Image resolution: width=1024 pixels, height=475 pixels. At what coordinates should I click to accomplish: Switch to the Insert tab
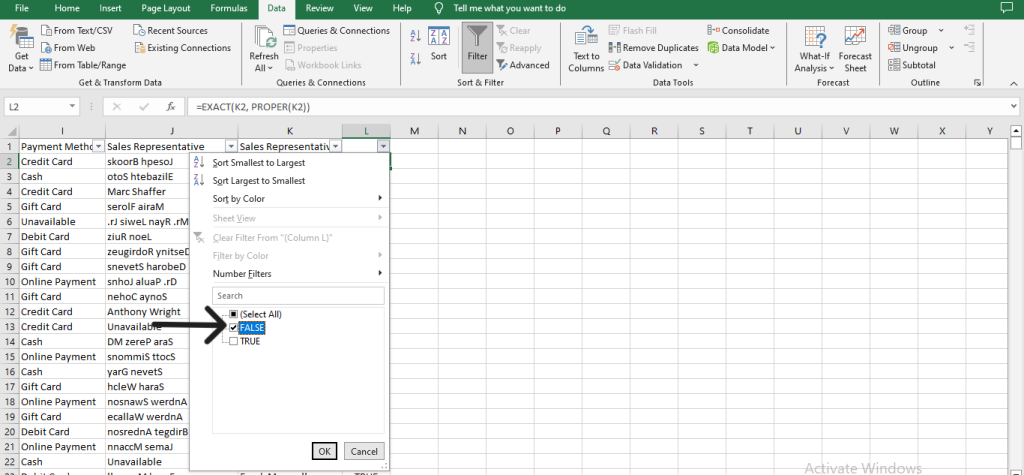point(110,8)
